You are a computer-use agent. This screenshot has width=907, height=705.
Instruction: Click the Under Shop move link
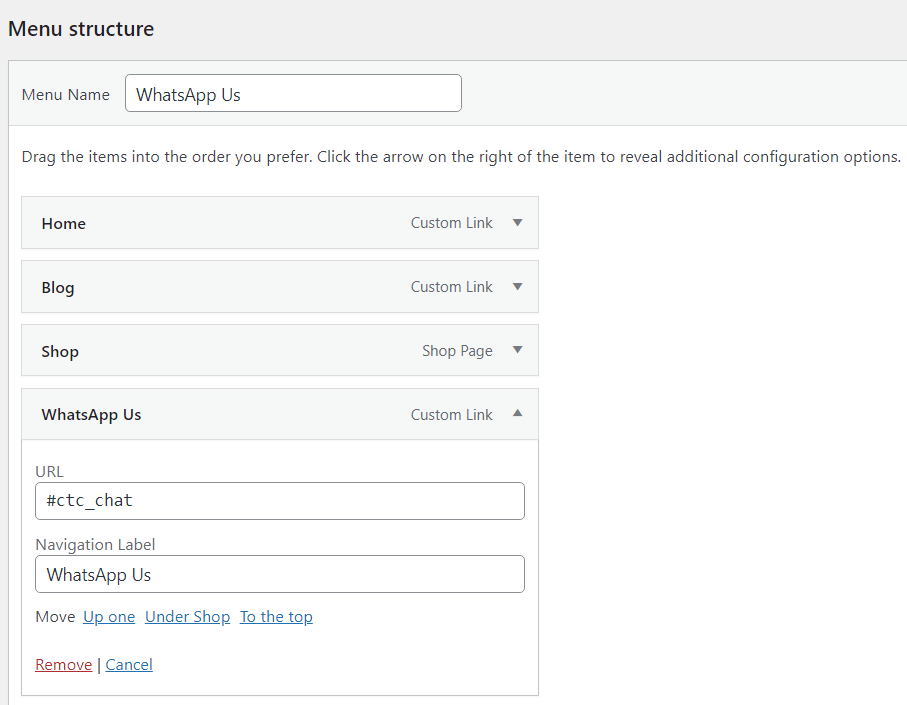(187, 617)
